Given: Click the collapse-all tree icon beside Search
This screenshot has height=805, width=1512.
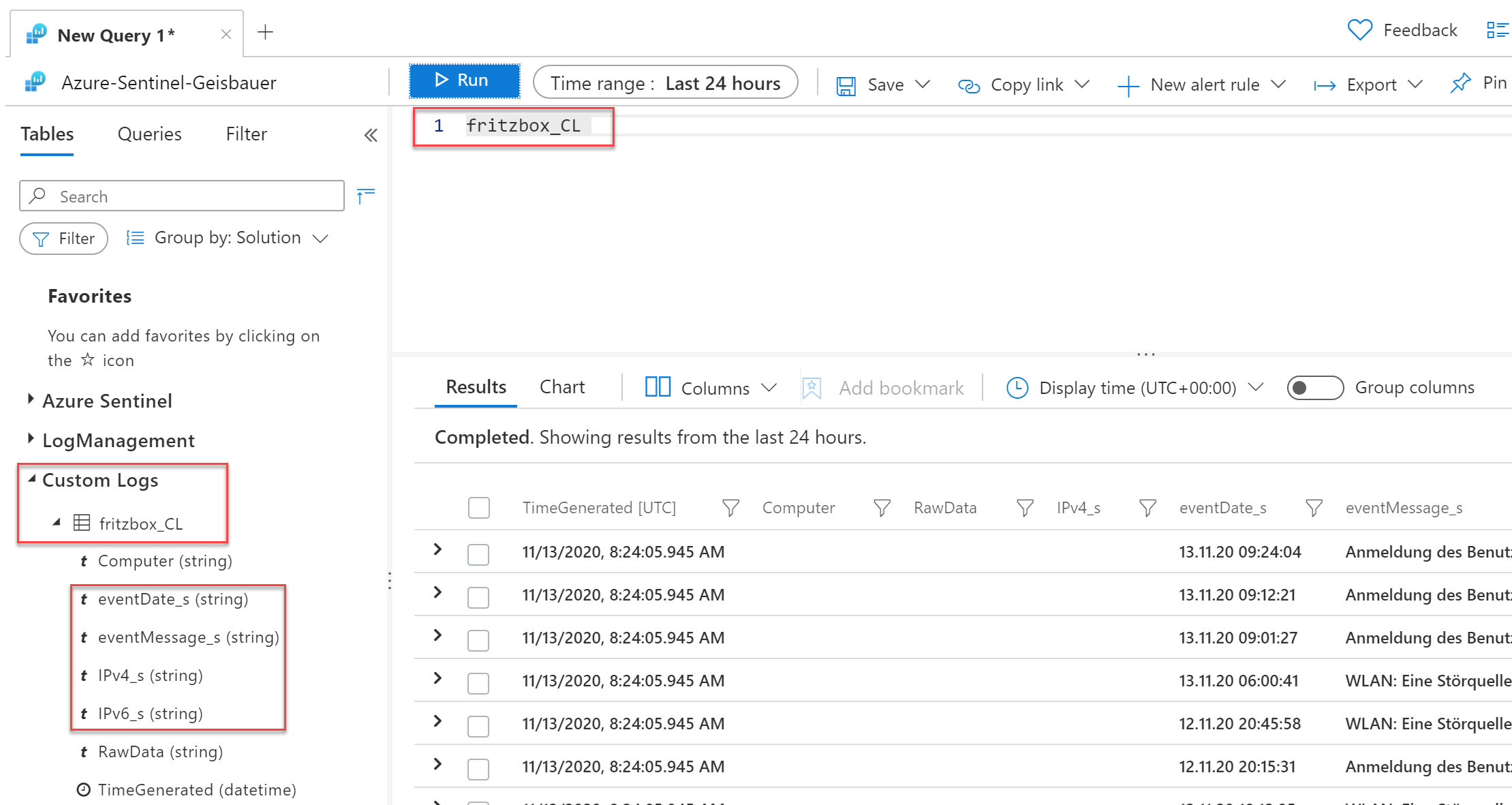Looking at the screenshot, I should tap(366, 196).
